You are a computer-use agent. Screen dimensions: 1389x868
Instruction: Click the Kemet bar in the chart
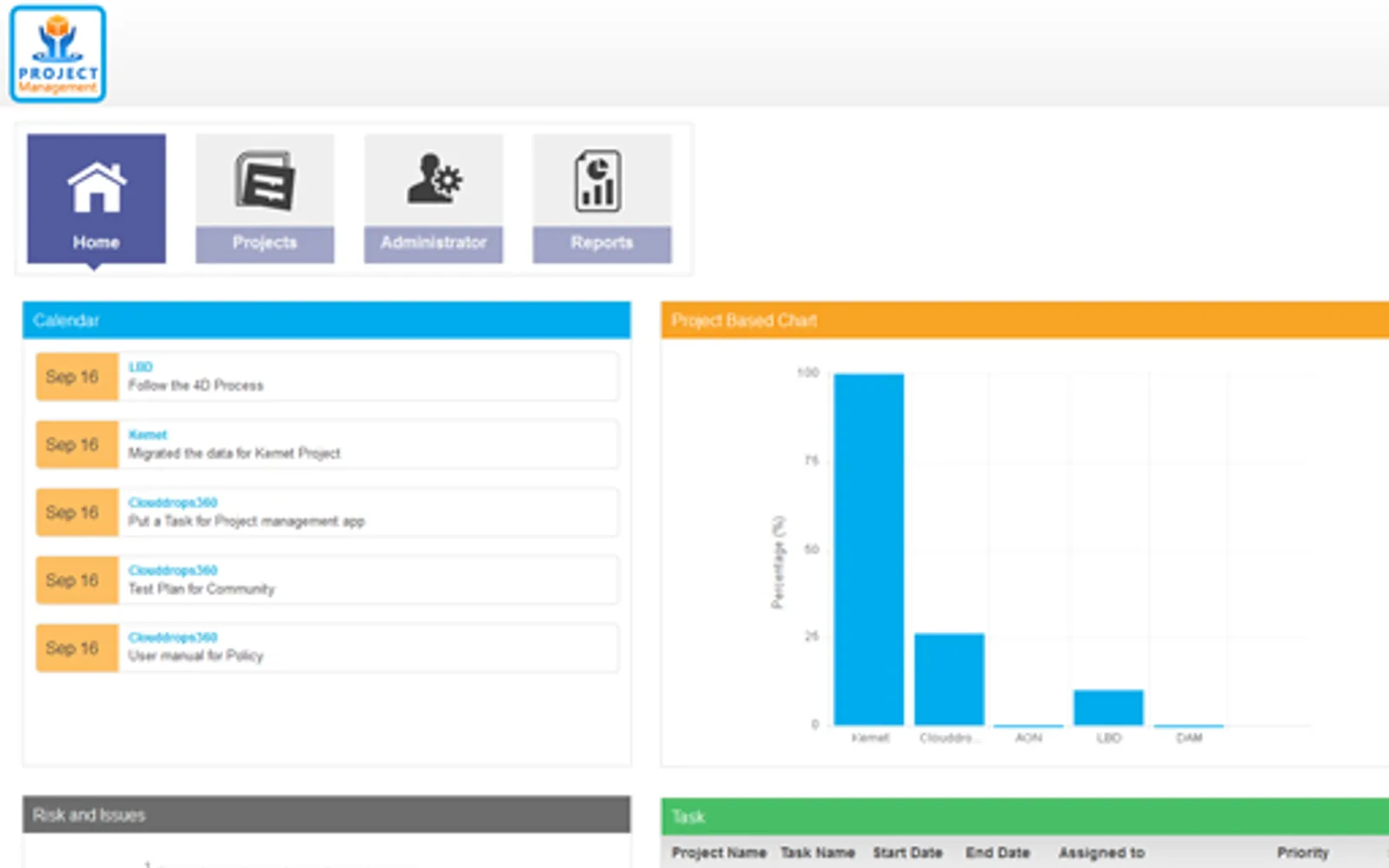(869, 549)
